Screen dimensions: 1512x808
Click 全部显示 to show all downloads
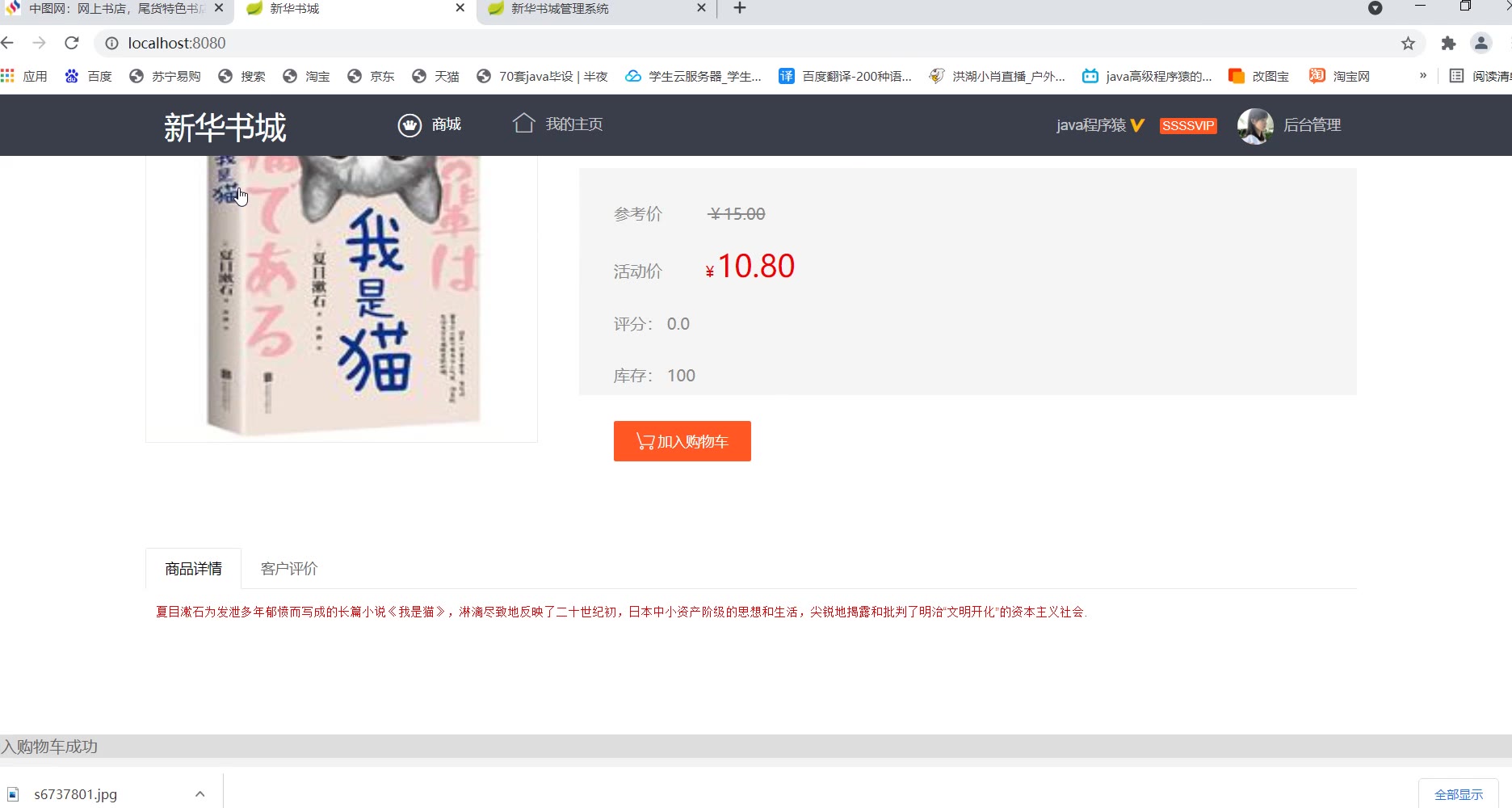(1459, 794)
